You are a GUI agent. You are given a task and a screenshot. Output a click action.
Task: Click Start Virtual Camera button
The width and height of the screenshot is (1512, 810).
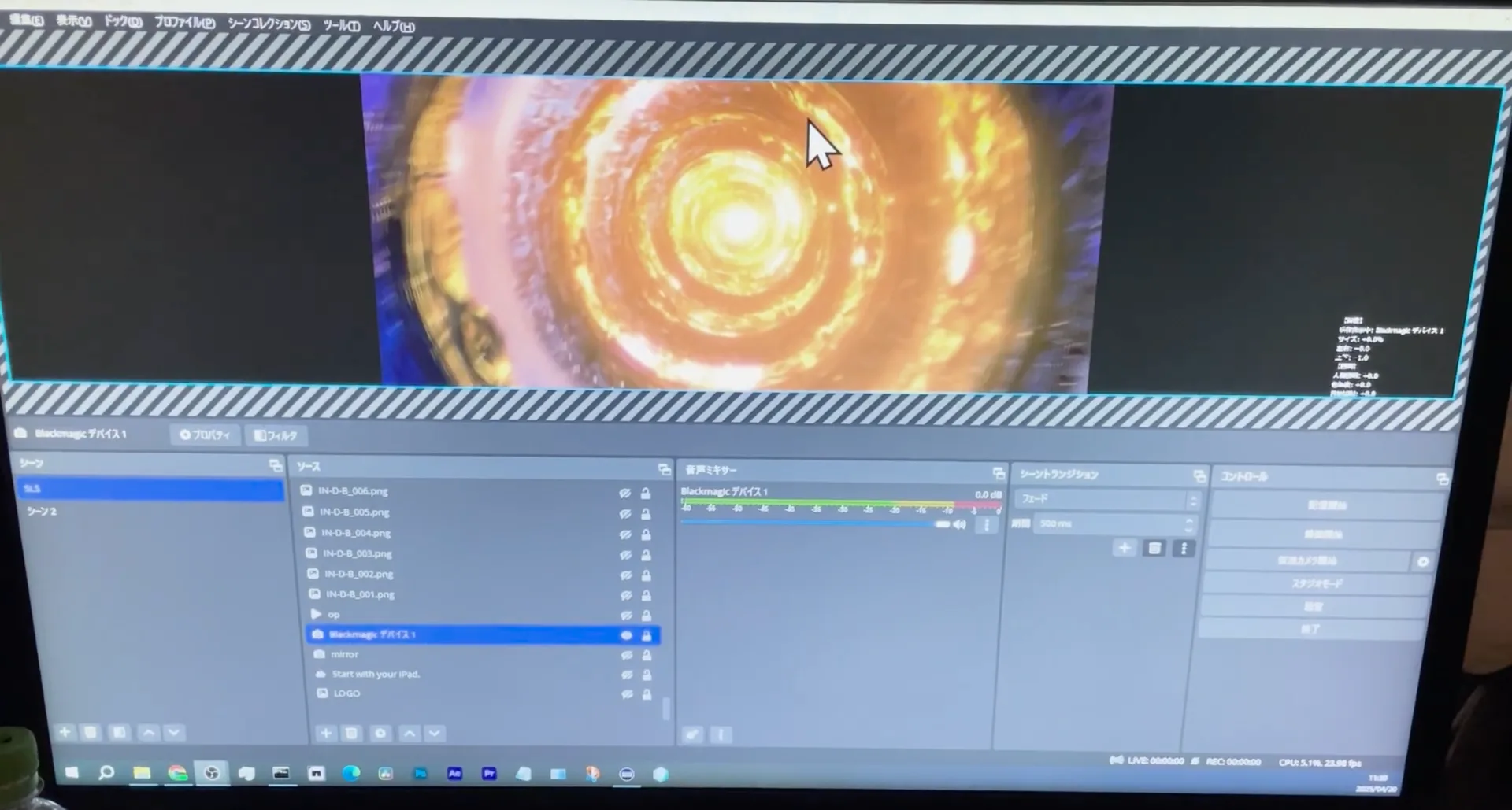[x=1307, y=560]
